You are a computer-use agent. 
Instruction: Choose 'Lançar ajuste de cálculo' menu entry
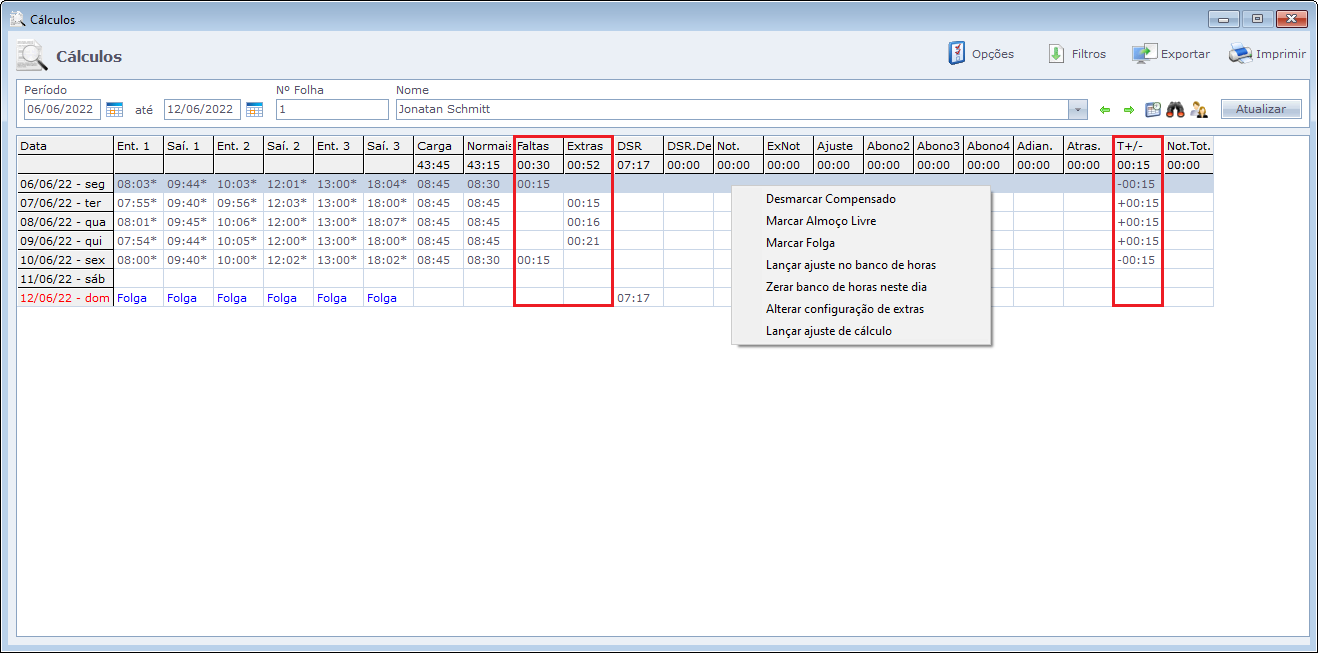click(828, 331)
